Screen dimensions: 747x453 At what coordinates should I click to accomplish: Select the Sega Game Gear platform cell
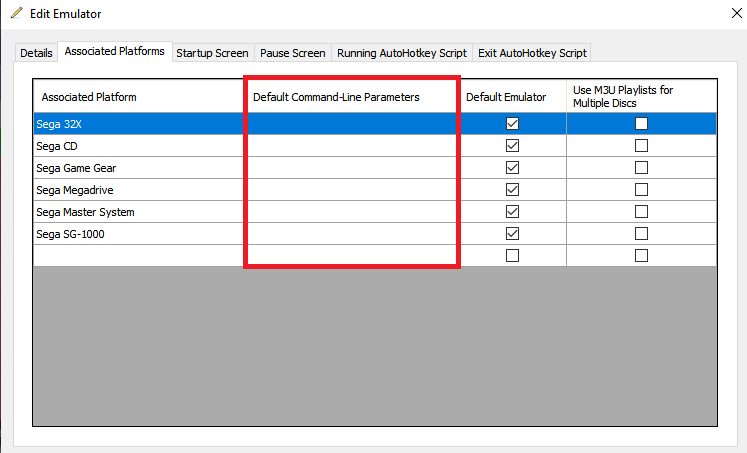(x=140, y=168)
